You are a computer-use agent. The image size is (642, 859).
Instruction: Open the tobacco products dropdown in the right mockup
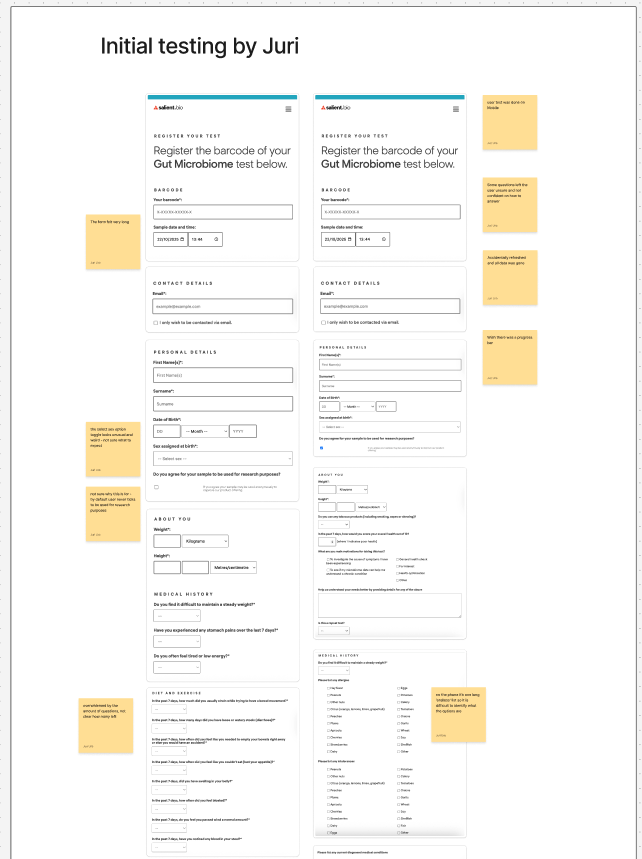pyautogui.click(x=334, y=524)
